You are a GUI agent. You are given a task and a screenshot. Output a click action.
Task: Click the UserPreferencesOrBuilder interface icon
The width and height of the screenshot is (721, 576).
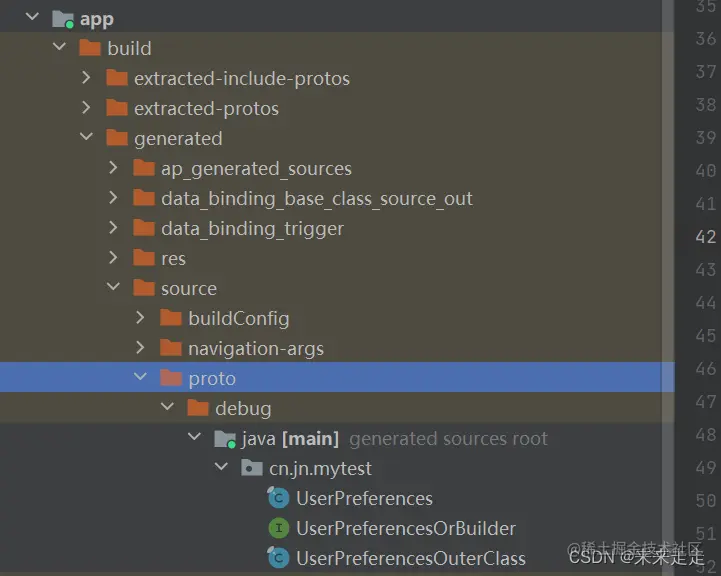pos(279,528)
